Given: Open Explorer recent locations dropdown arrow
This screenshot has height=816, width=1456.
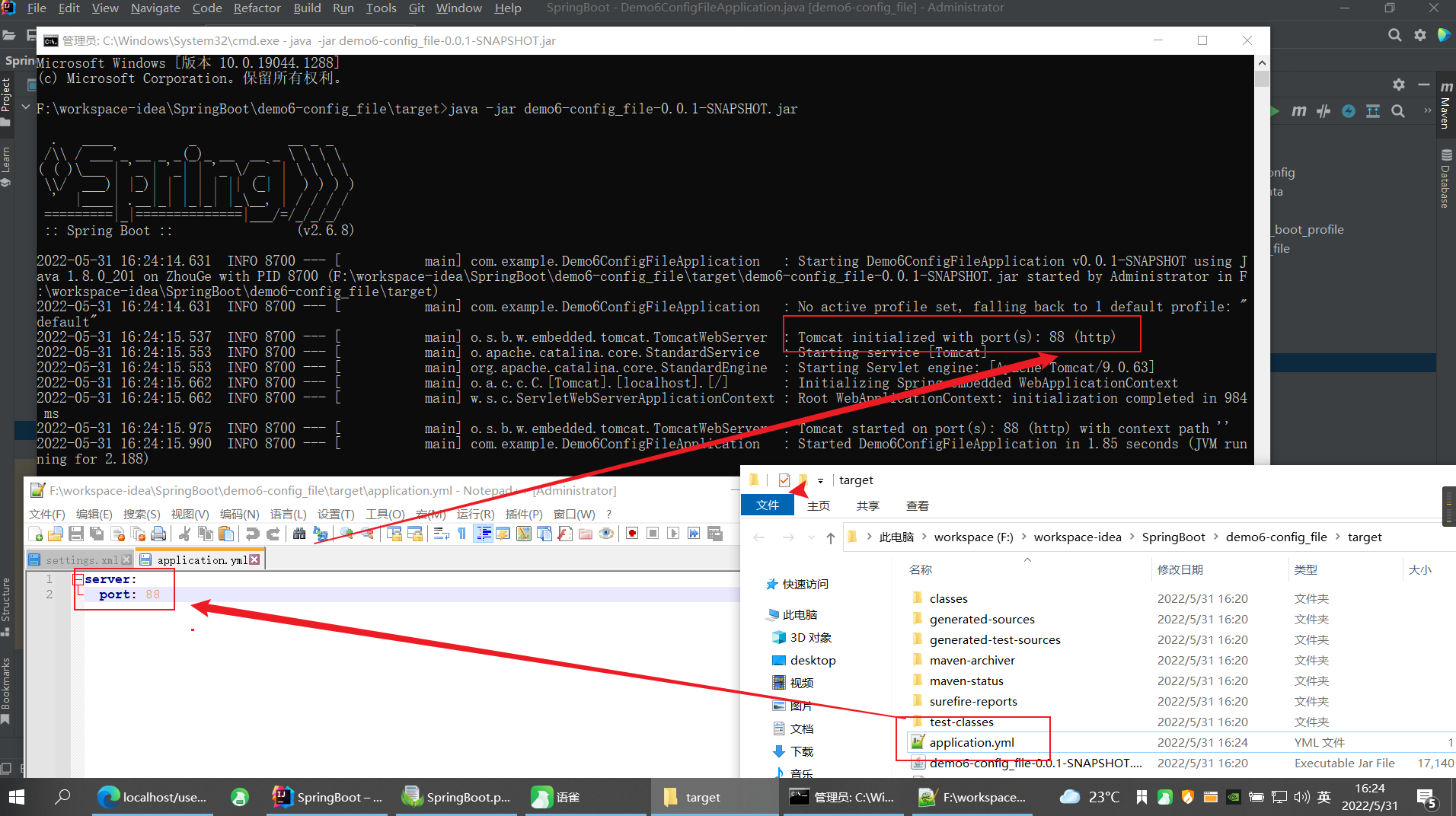Looking at the screenshot, I should coord(809,537).
